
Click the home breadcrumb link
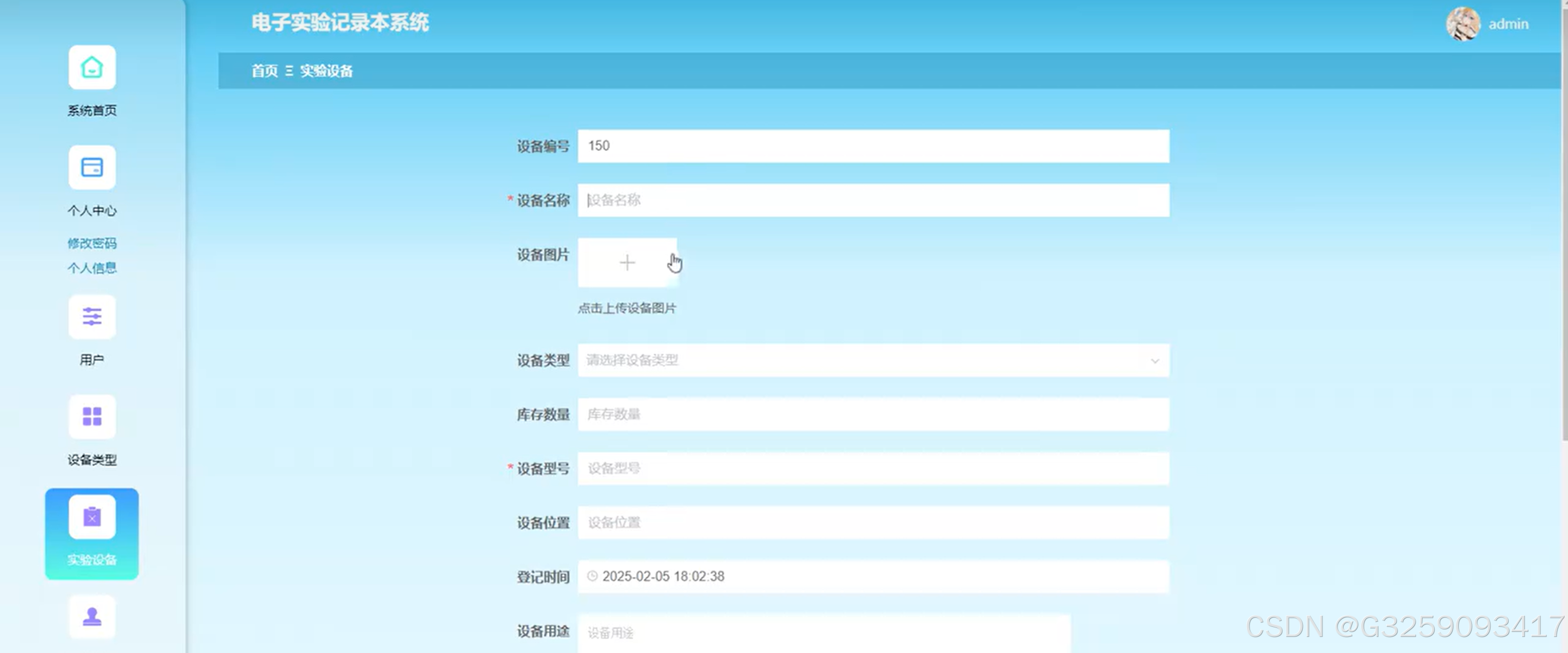click(265, 71)
